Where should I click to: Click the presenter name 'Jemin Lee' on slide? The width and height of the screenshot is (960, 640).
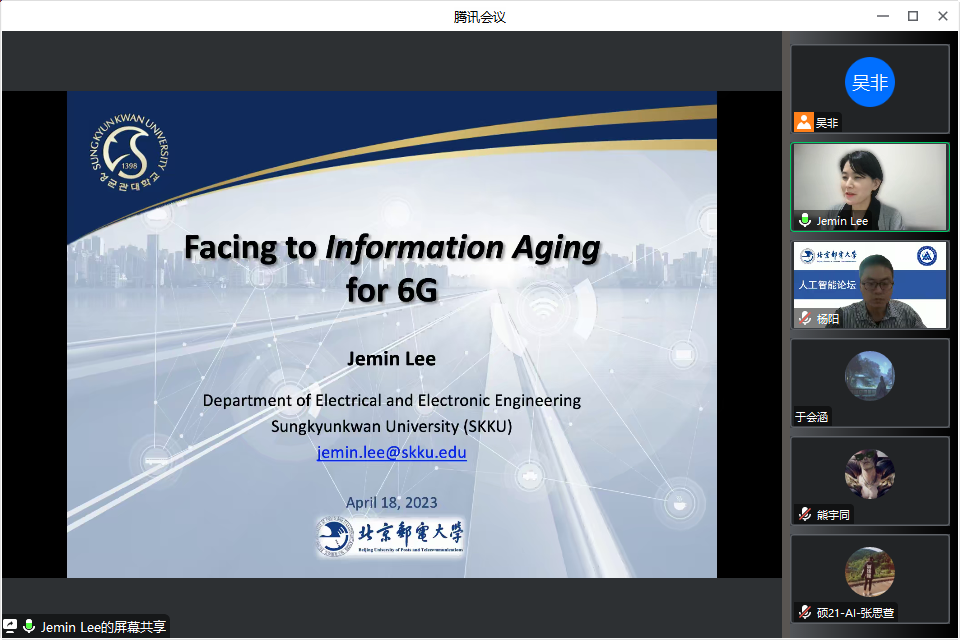[x=391, y=359]
